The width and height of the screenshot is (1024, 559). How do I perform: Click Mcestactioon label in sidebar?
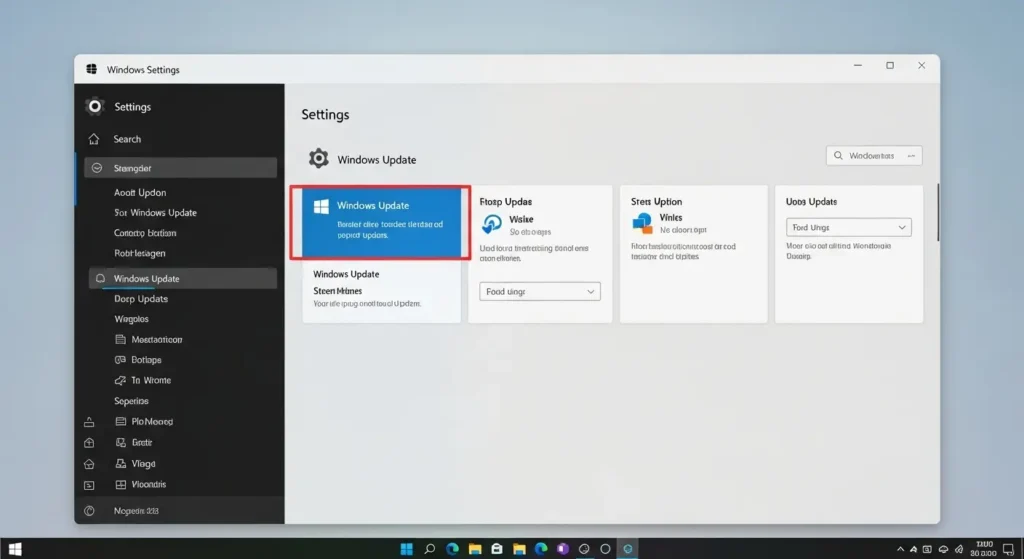(157, 340)
